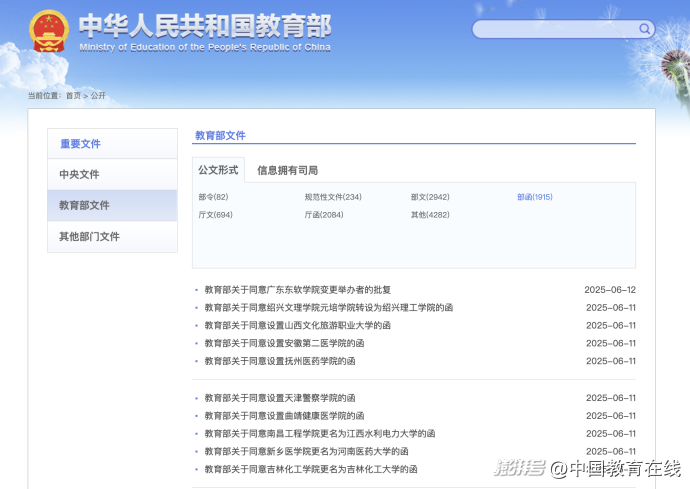
Task: Switch to the 信息拥有司局 tab
Action: tap(287, 171)
